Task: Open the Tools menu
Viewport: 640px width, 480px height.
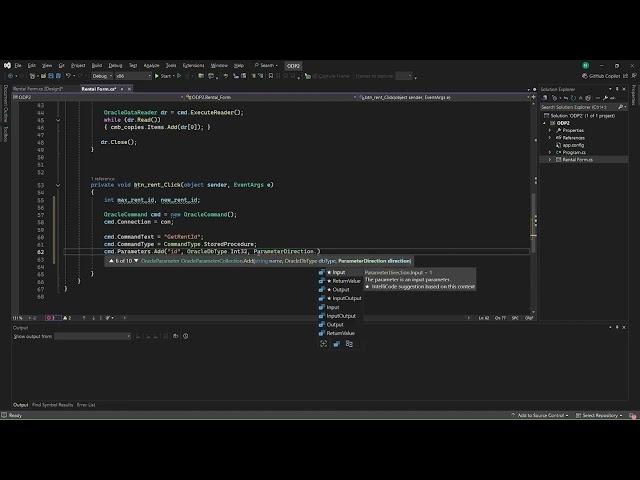Action: click(x=171, y=65)
